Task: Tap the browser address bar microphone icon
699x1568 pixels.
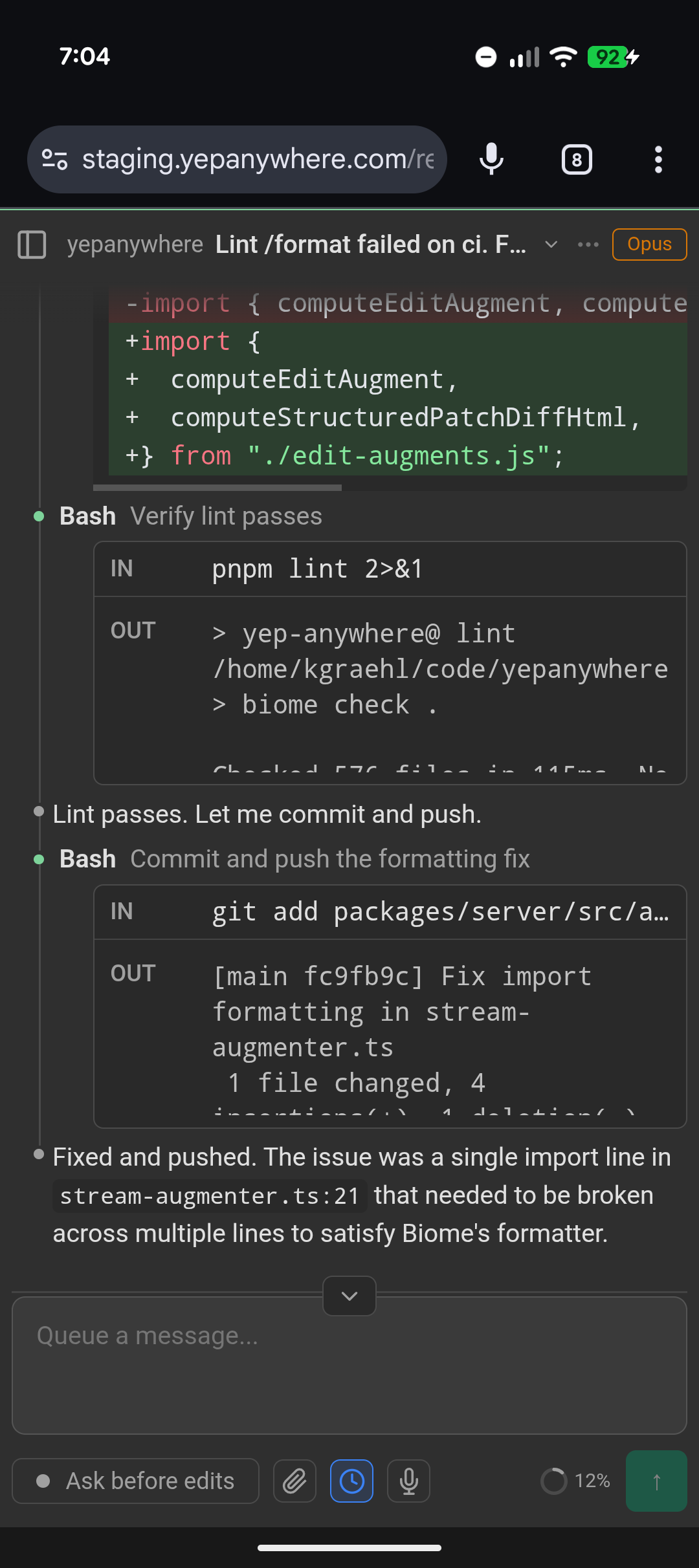Action: (x=491, y=159)
